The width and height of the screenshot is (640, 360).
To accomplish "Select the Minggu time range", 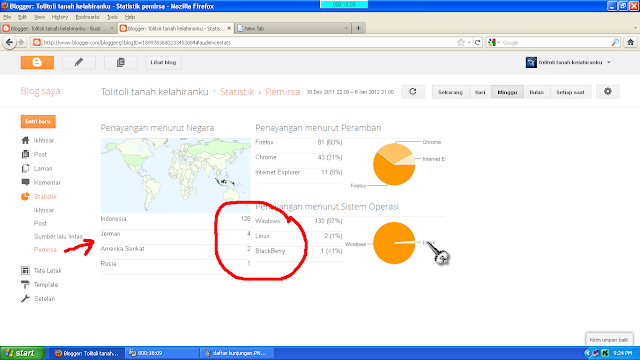I will point(507,92).
